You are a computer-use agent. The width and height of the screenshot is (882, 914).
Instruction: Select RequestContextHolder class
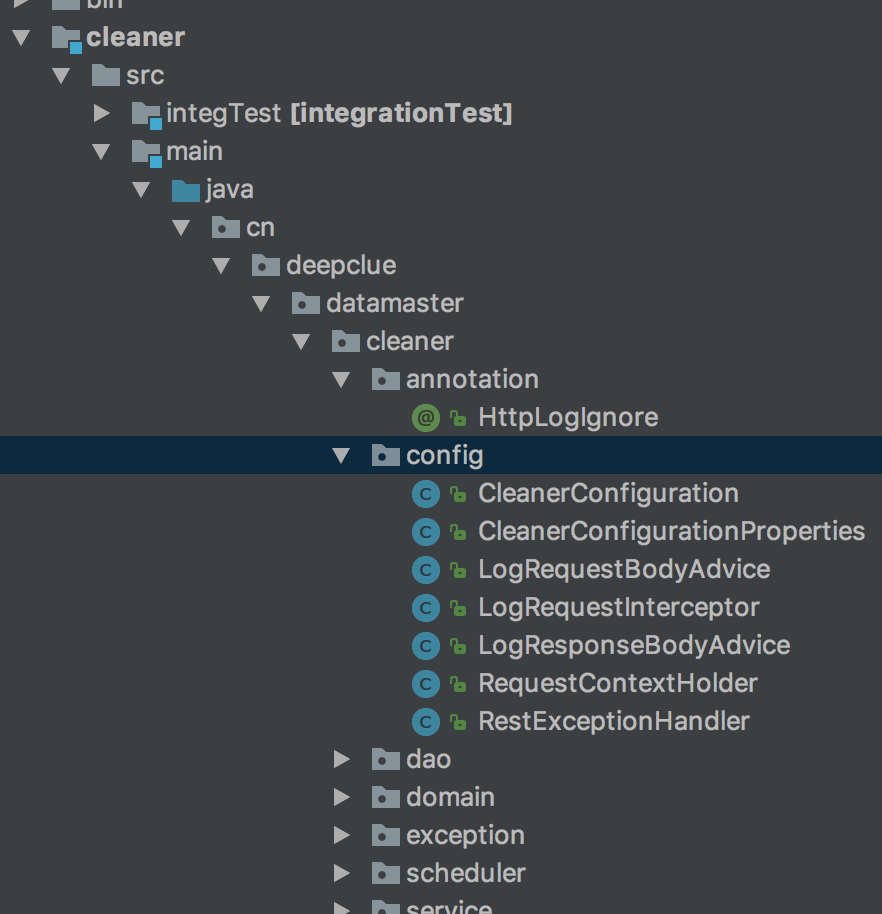click(x=618, y=683)
